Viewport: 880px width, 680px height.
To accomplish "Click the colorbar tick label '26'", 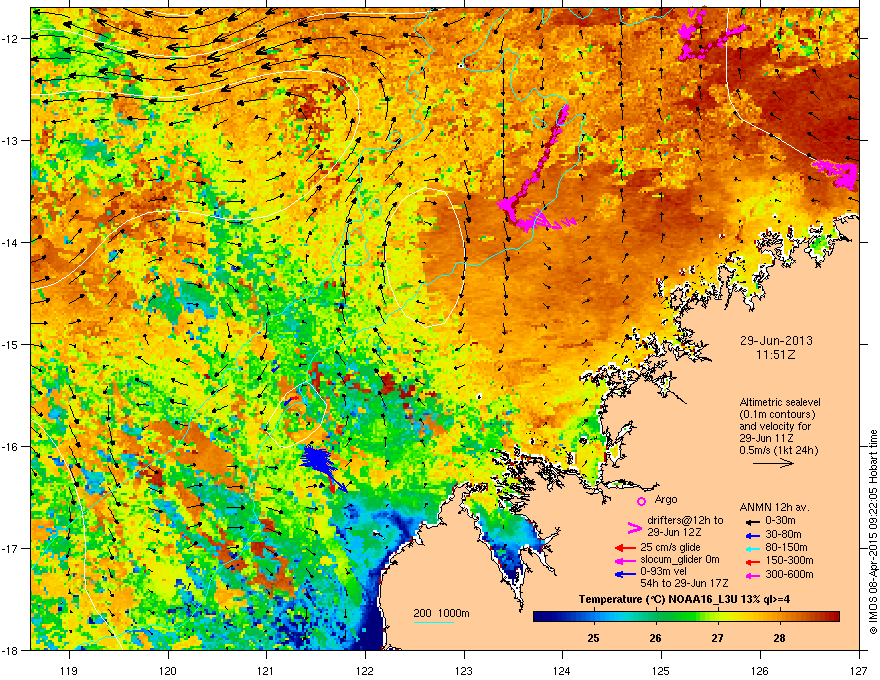I will (x=656, y=638).
